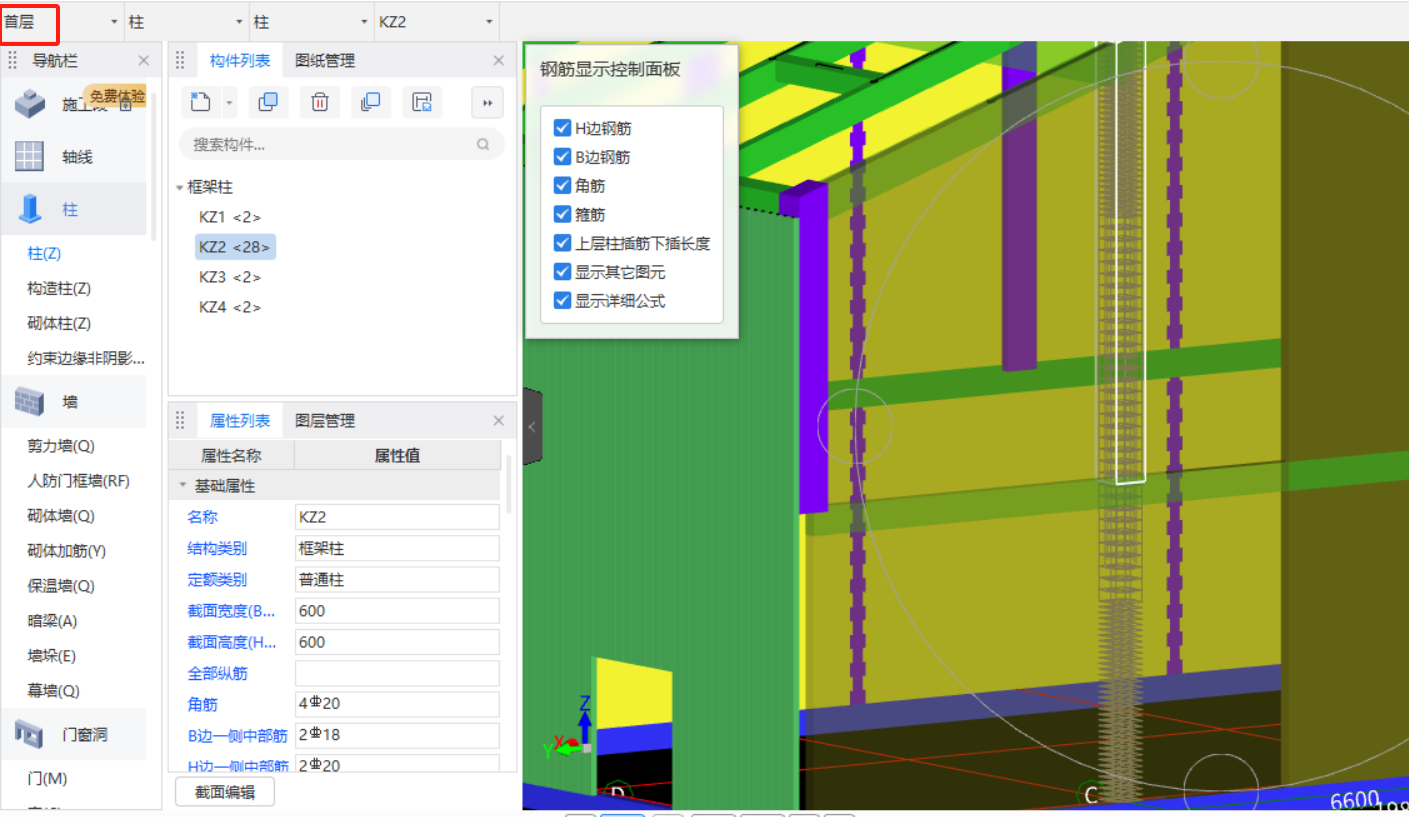
Task: Click the magnifier icon in component search
Action: click(x=483, y=145)
